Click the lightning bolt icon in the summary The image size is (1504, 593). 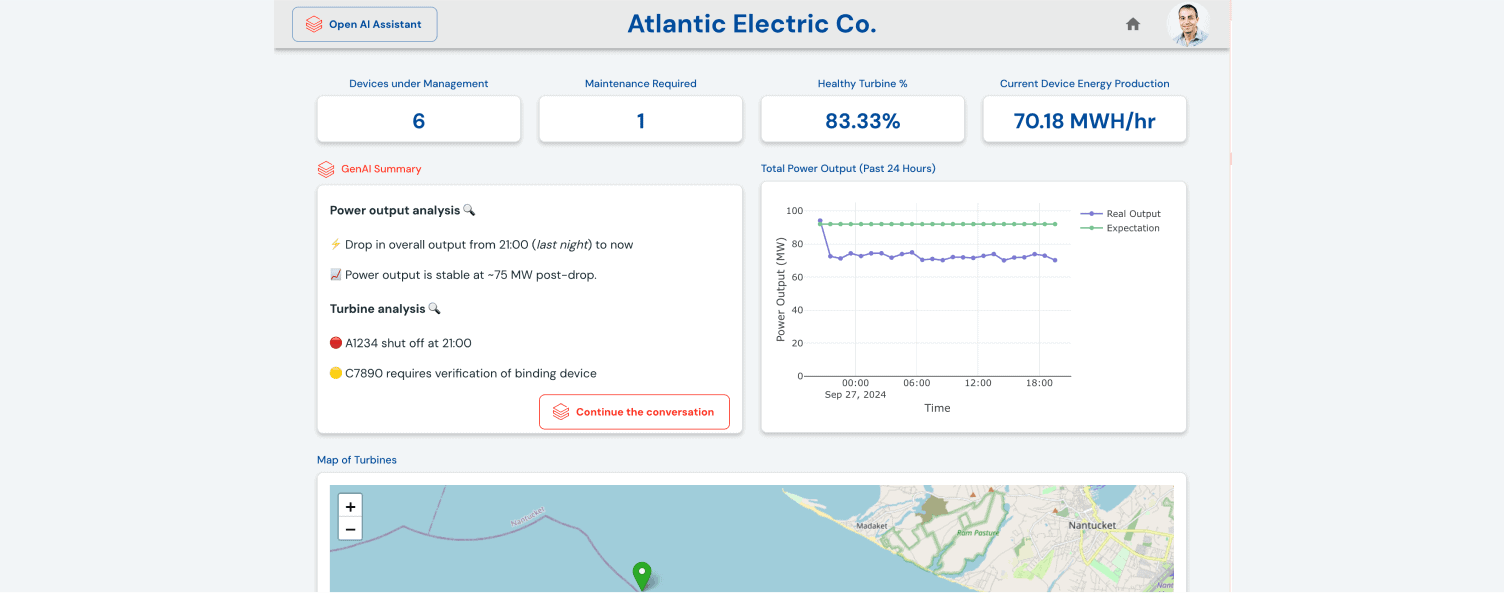click(x=334, y=244)
